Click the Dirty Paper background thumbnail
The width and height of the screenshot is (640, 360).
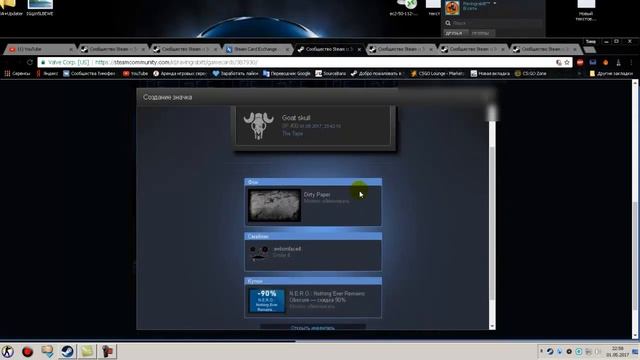tap(274, 205)
